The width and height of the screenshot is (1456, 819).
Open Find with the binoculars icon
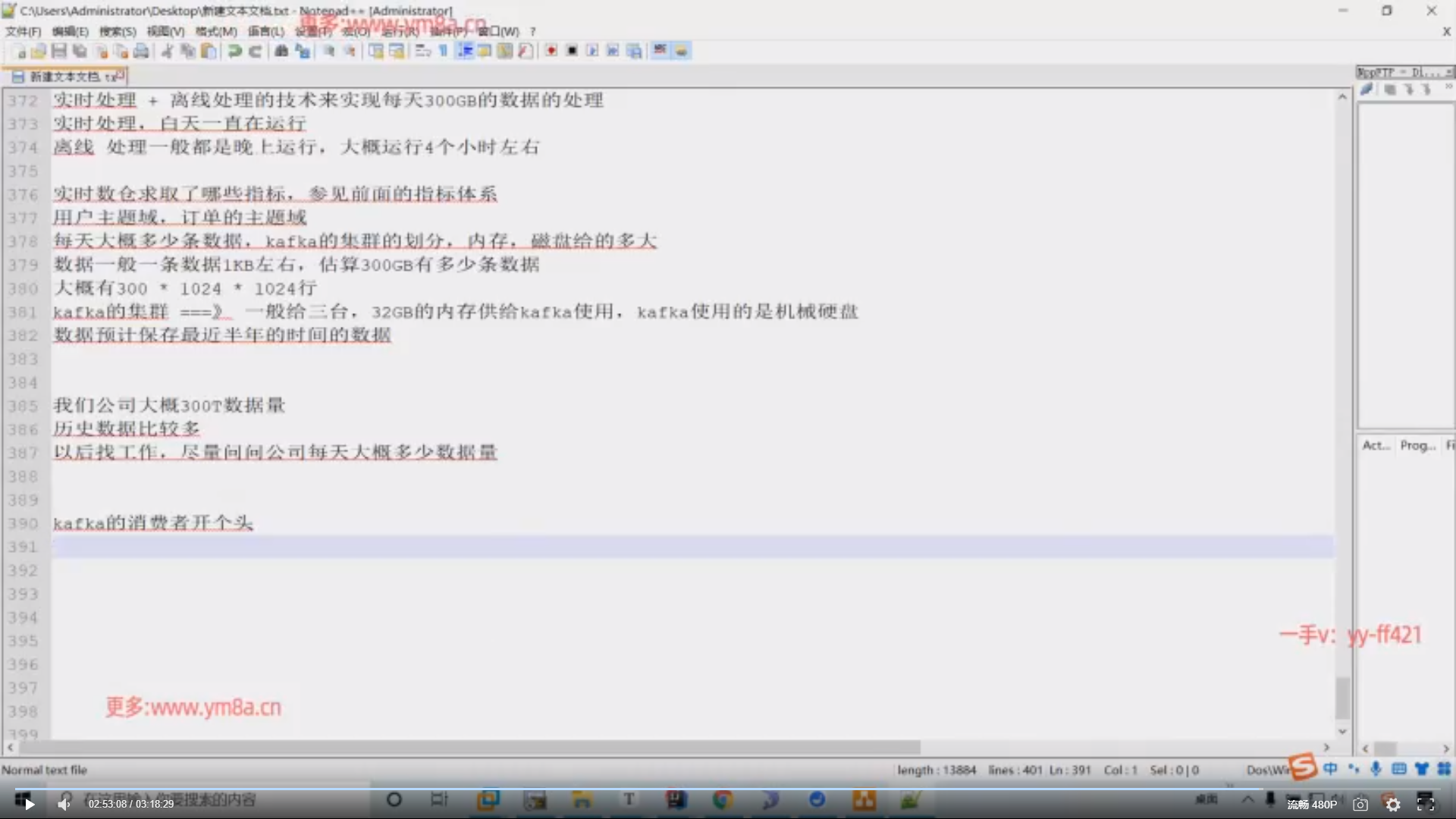coord(281,51)
